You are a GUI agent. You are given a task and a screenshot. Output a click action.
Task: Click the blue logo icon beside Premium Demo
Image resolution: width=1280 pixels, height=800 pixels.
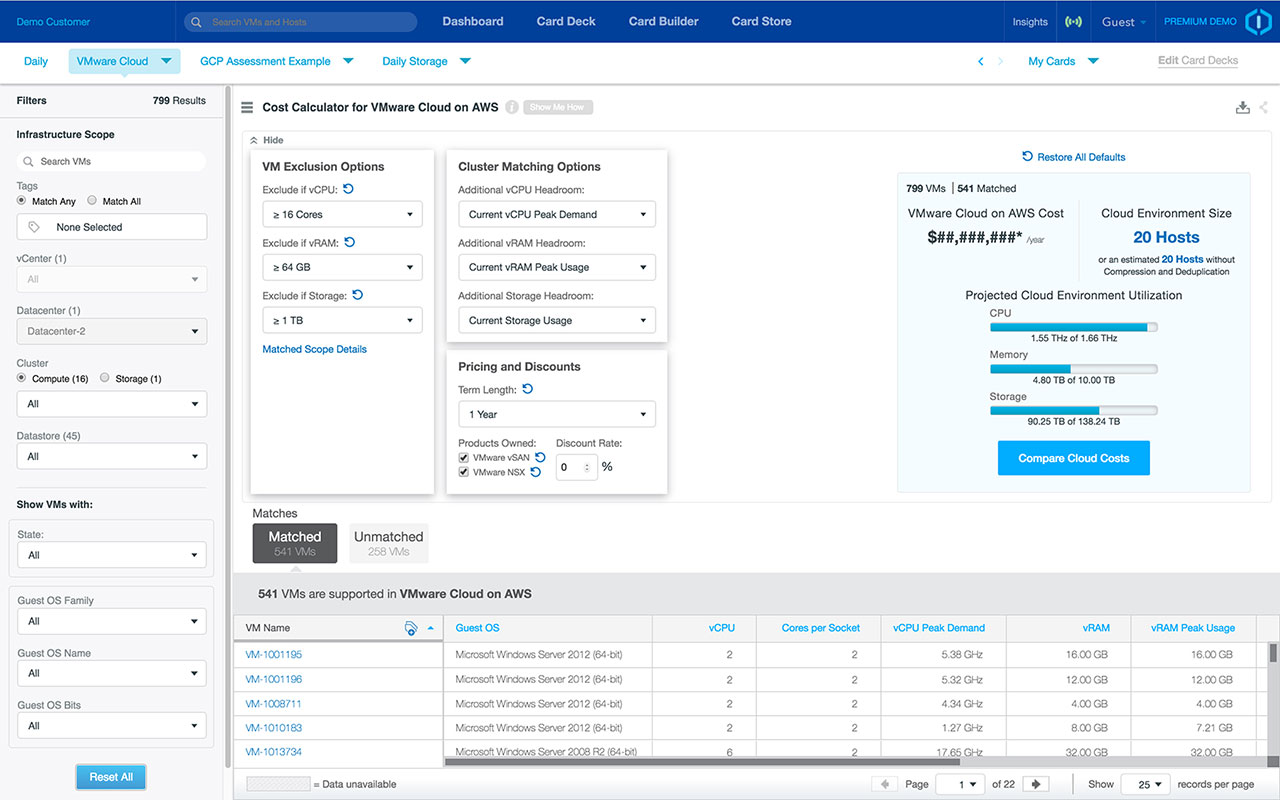click(1257, 21)
